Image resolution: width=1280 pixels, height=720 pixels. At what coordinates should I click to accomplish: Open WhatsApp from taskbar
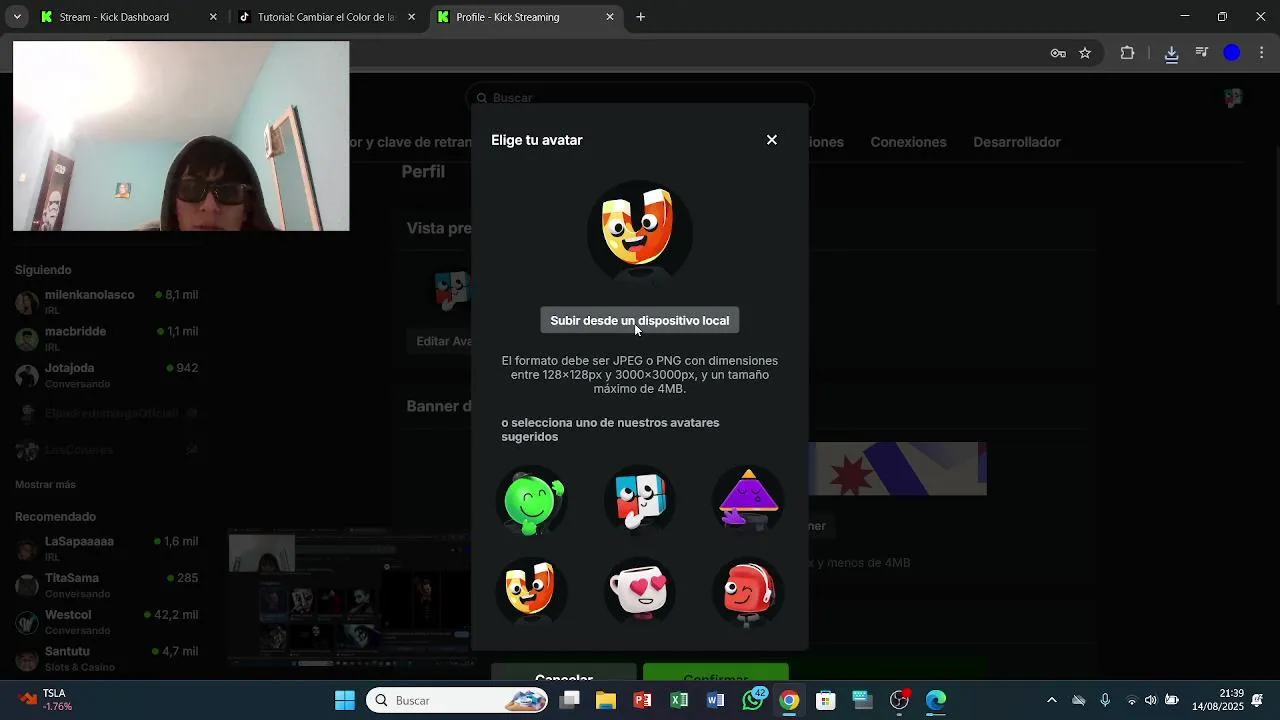(753, 700)
